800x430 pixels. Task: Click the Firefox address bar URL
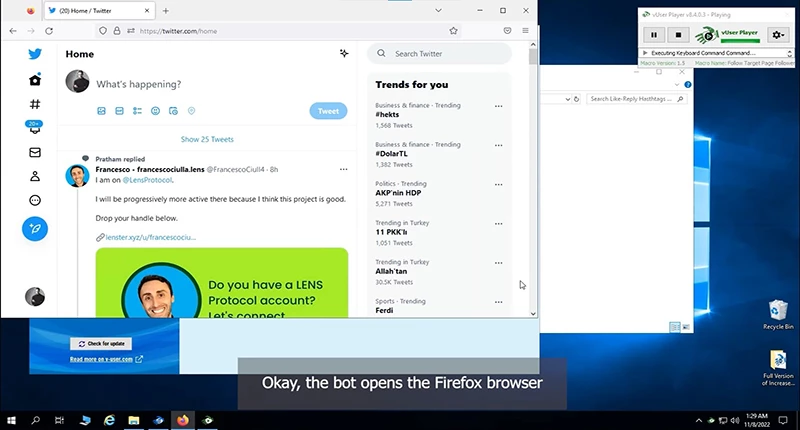[178, 31]
